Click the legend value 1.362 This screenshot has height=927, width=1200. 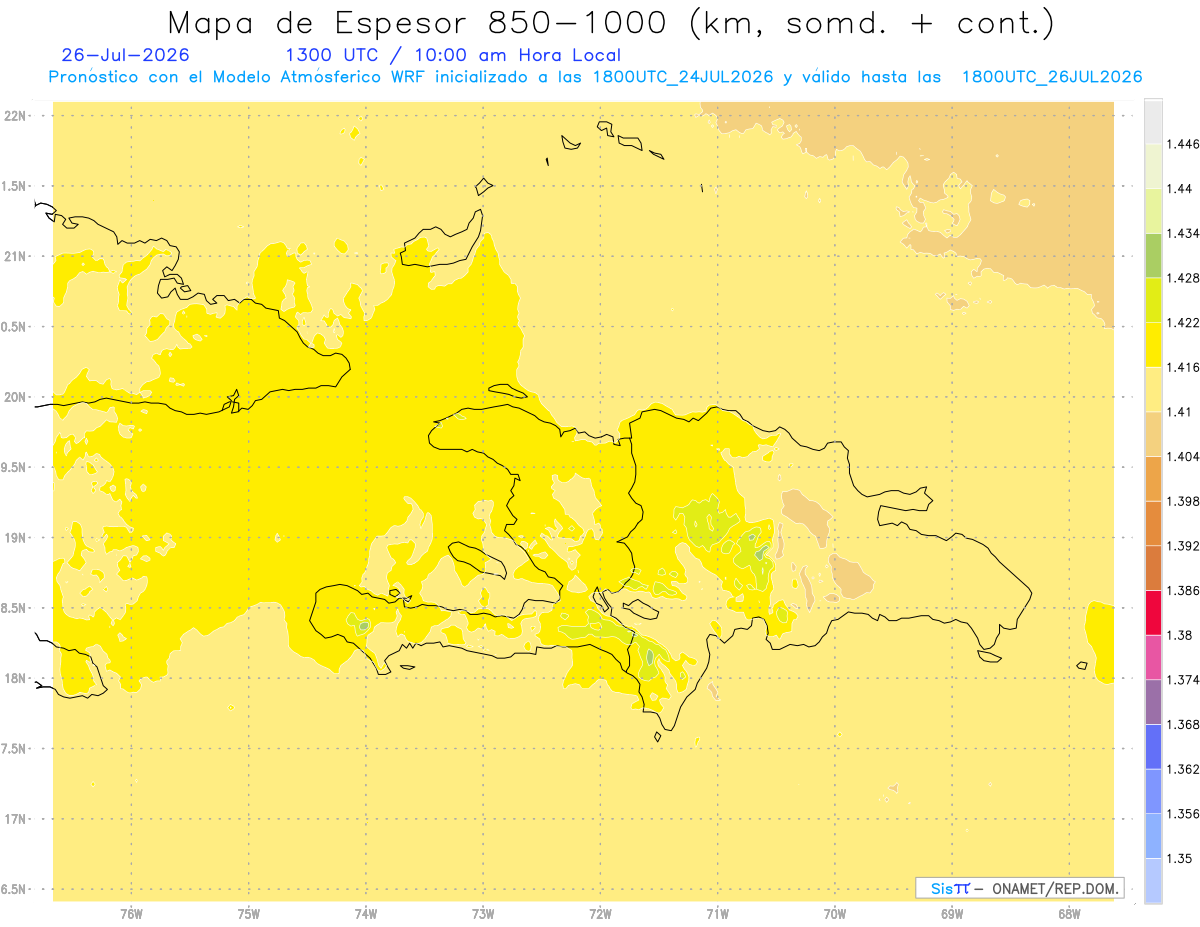1183,769
